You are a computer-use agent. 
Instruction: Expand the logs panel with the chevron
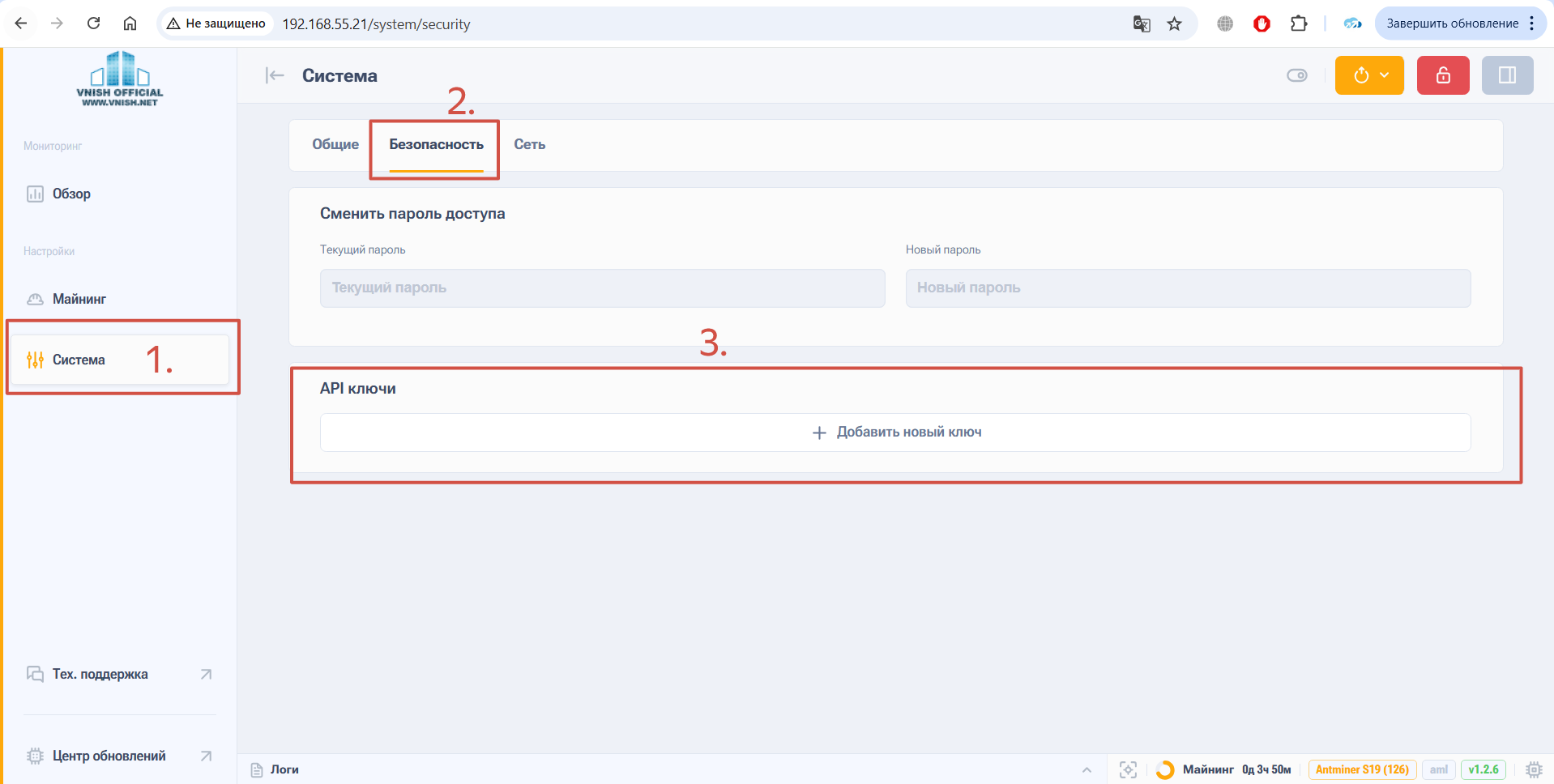tap(1087, 769)
